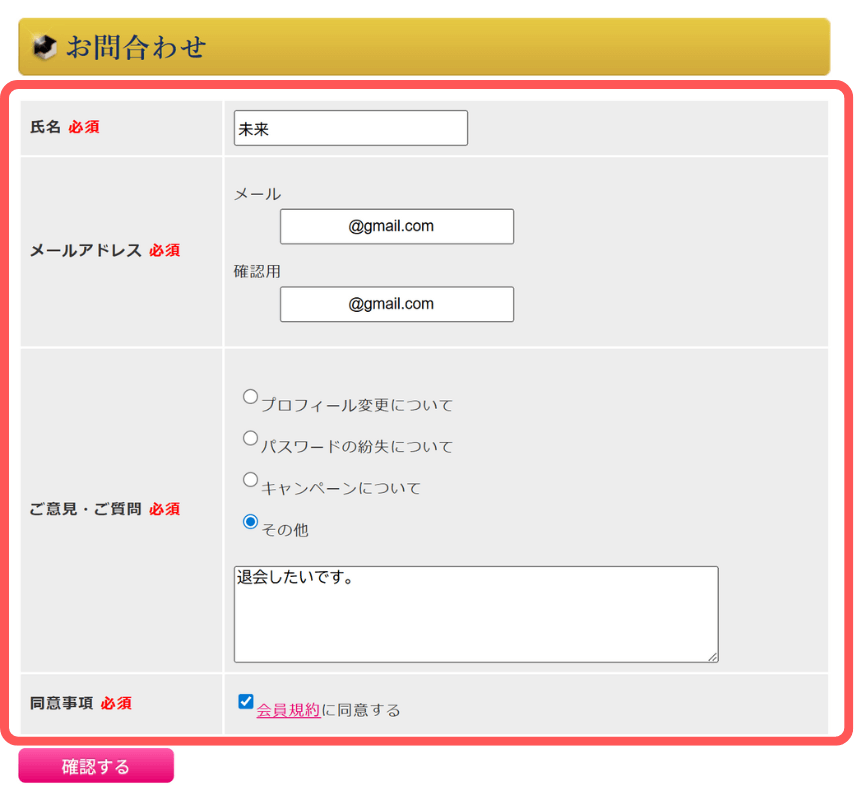Click the textarea resize handle corner
Image resolution: width=860 pixels, height=800 pixels.
point(713,657)
